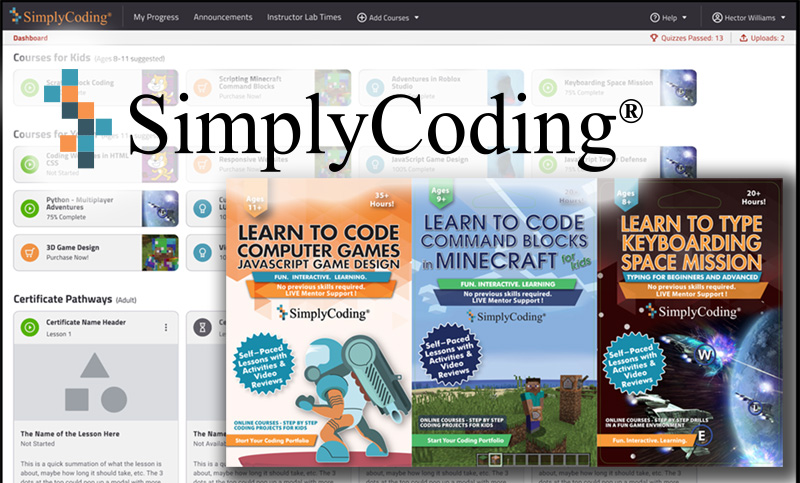Open the Python - Multiplayer Adventures thumbnail

(x=160, y=208)
